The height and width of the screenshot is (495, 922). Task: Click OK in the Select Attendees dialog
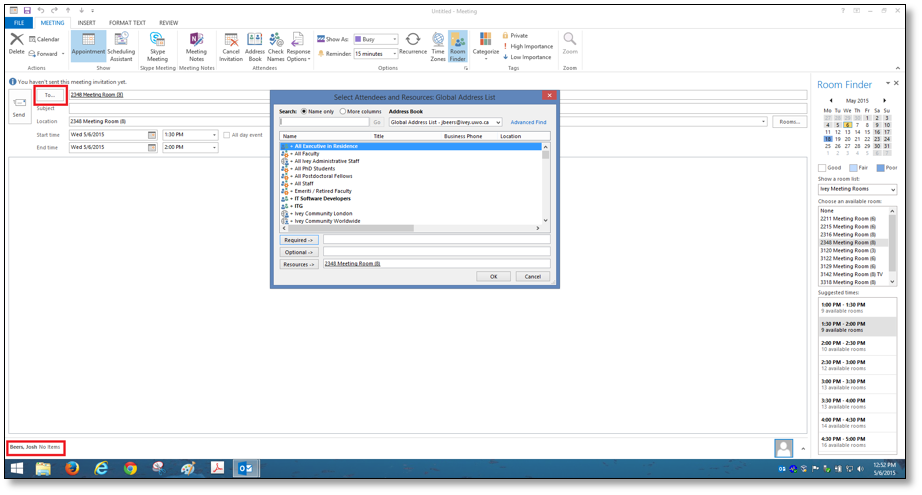493,276
